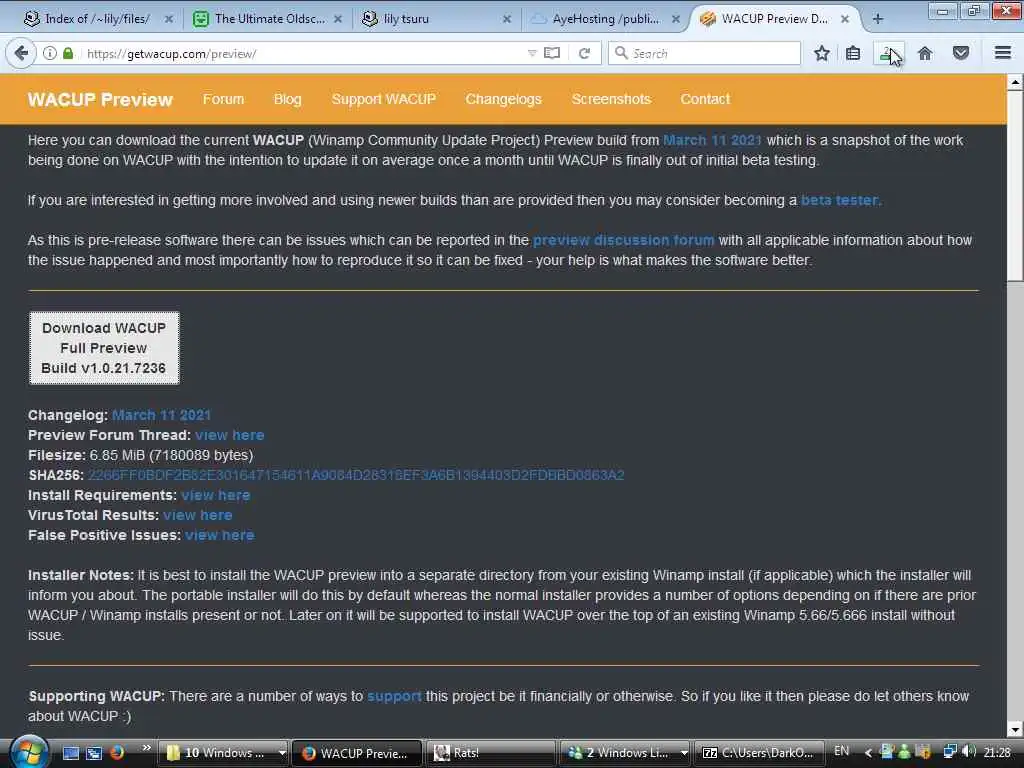Launch Firefox from quick launch
The width and height of the screenshot is (1024, 768).
(117, 753)
